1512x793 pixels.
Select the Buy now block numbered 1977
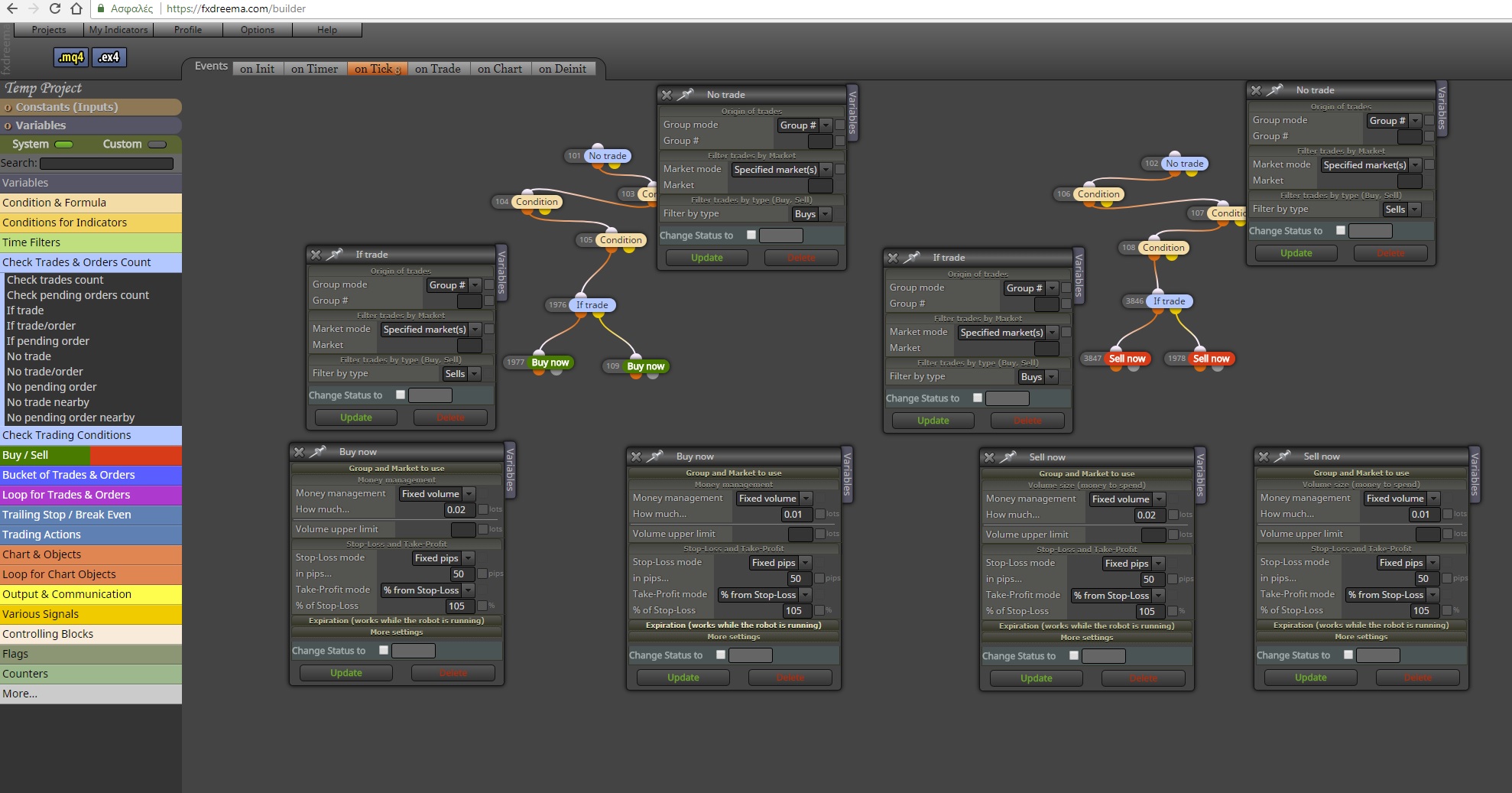pyautogui.click(x=550, y=362)
